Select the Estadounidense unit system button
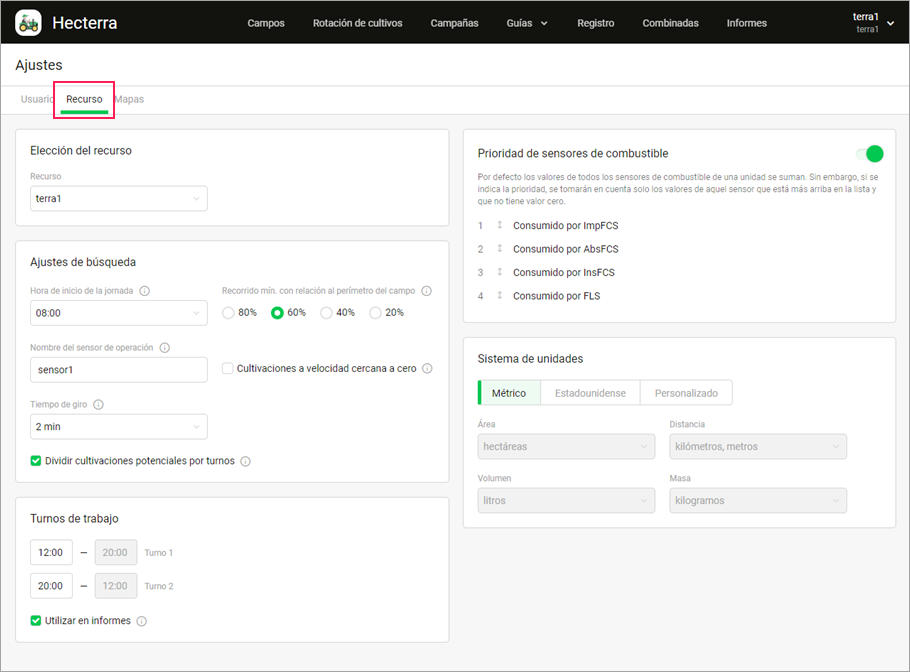 pos(590,393)
